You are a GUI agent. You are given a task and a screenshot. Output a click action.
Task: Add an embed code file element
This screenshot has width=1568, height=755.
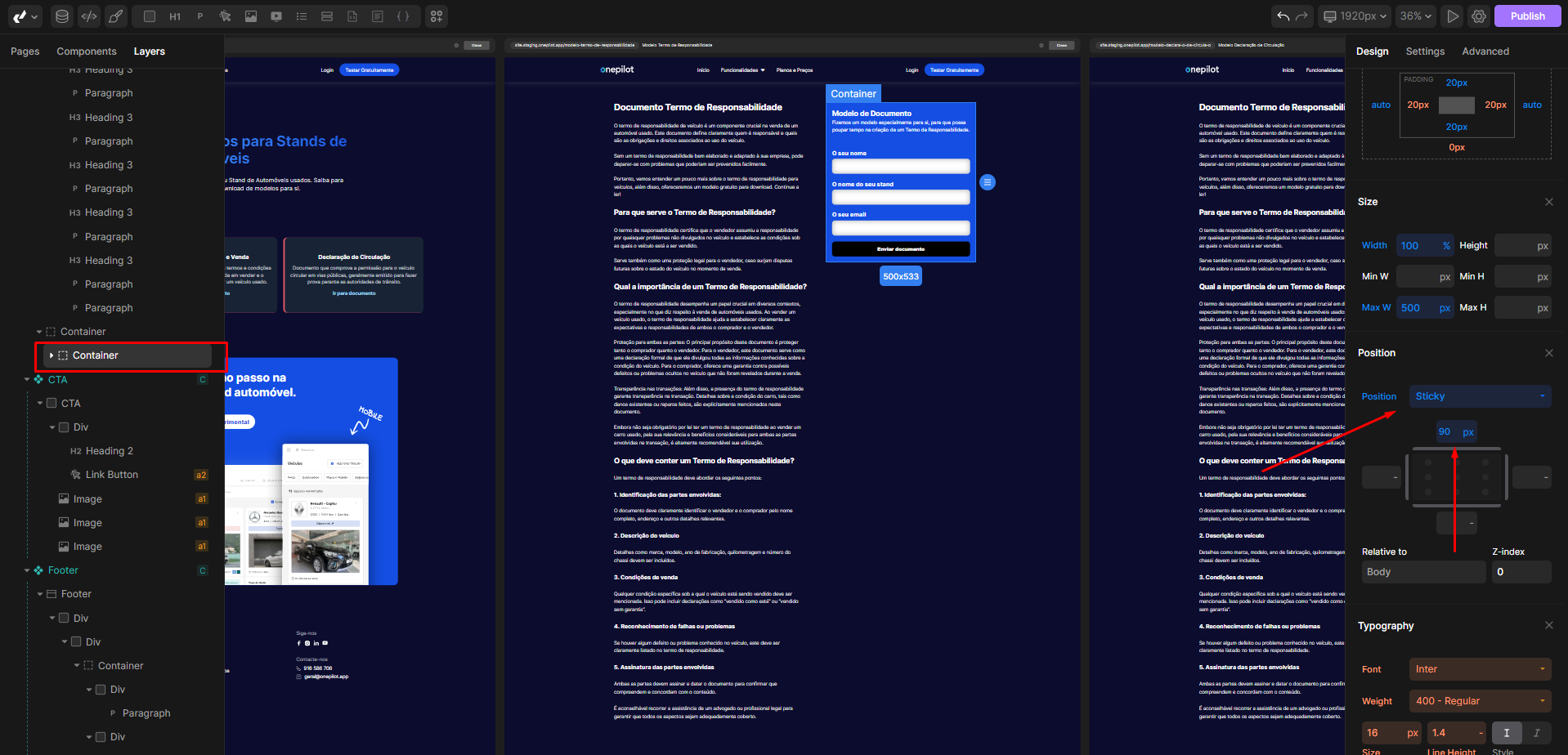tap(352, 16)
